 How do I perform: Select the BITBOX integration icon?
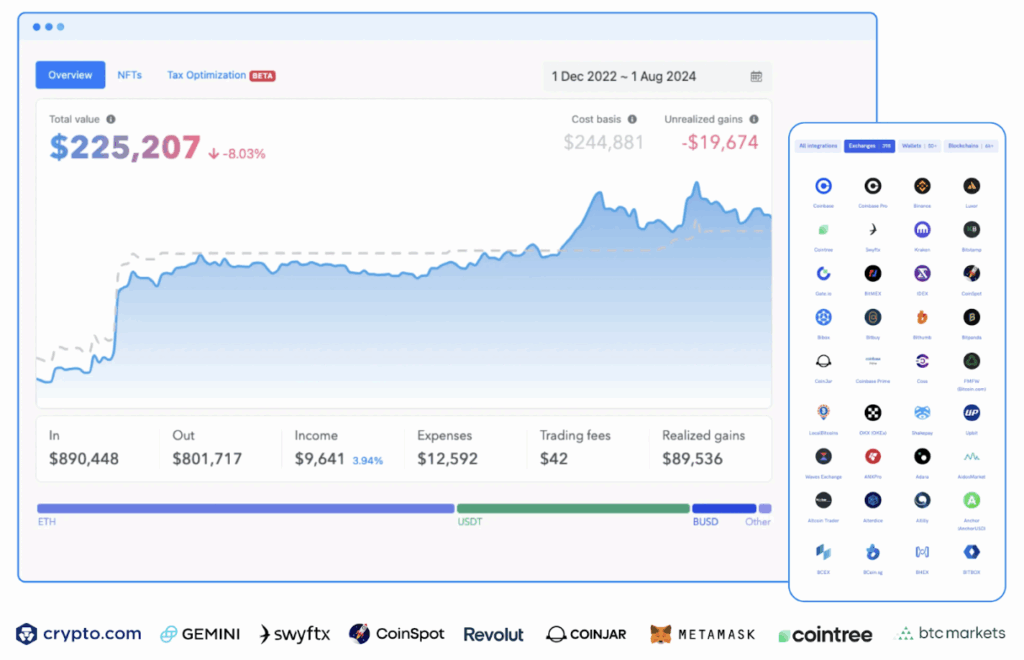tap(971, 552)
